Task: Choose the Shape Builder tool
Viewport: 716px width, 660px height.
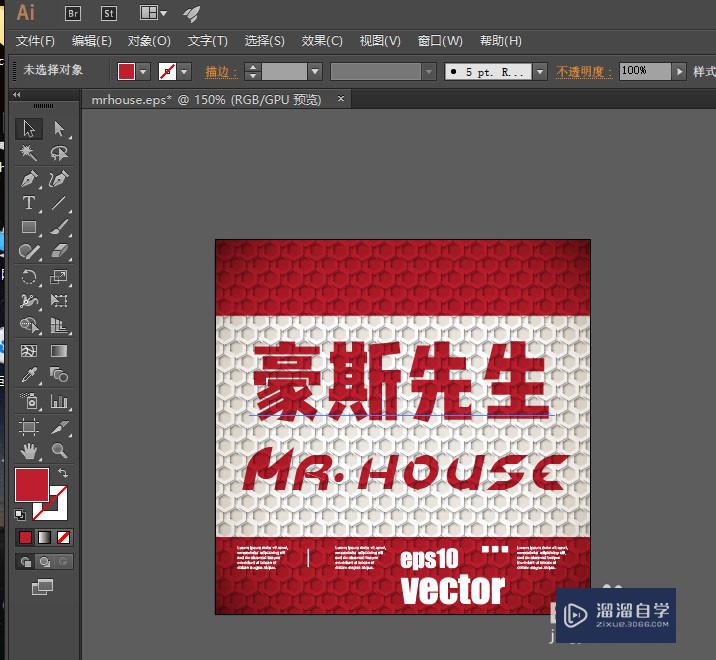Action: [x=29, y=325]
